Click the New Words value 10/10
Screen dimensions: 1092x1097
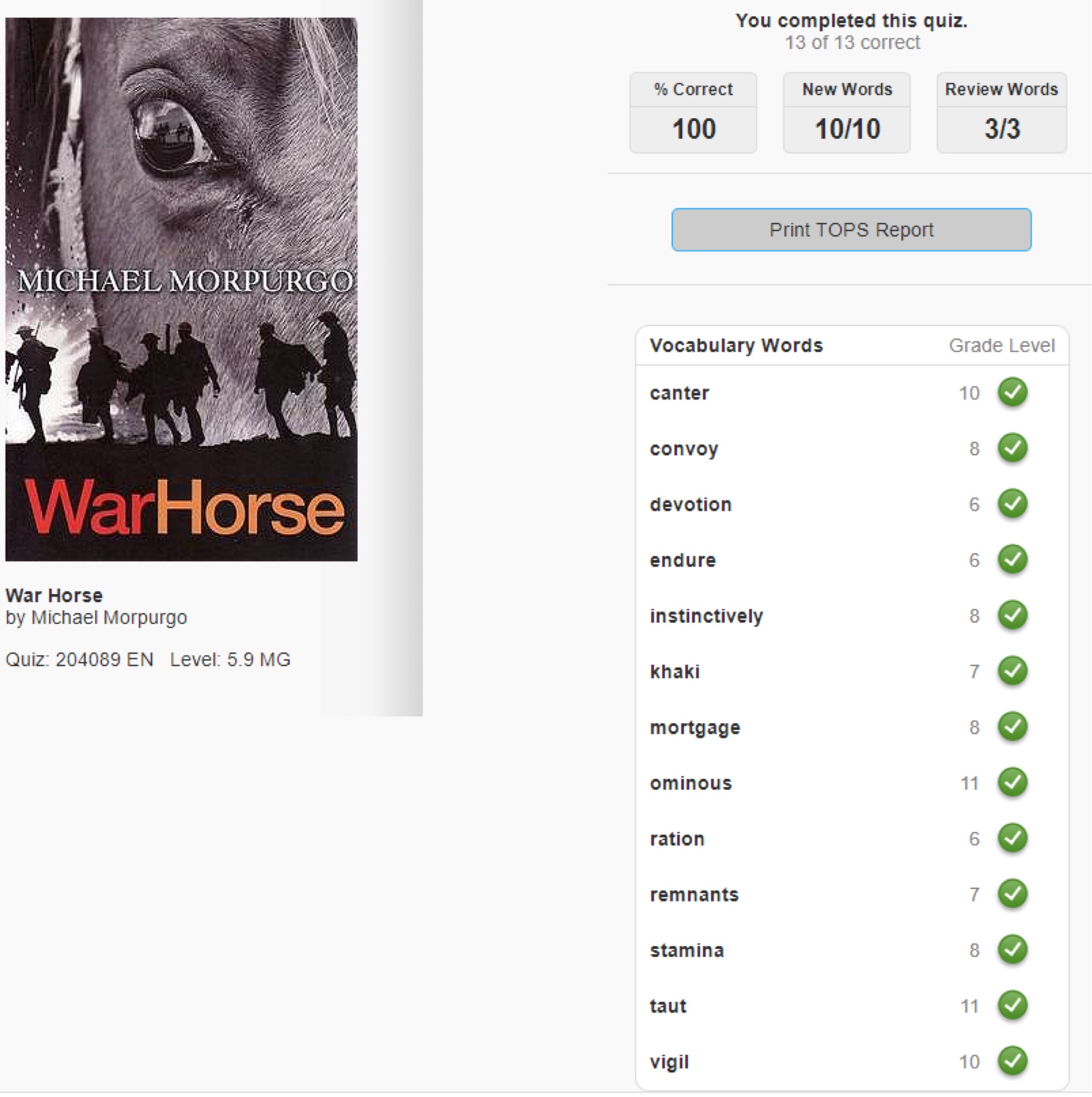pos(847,129)
